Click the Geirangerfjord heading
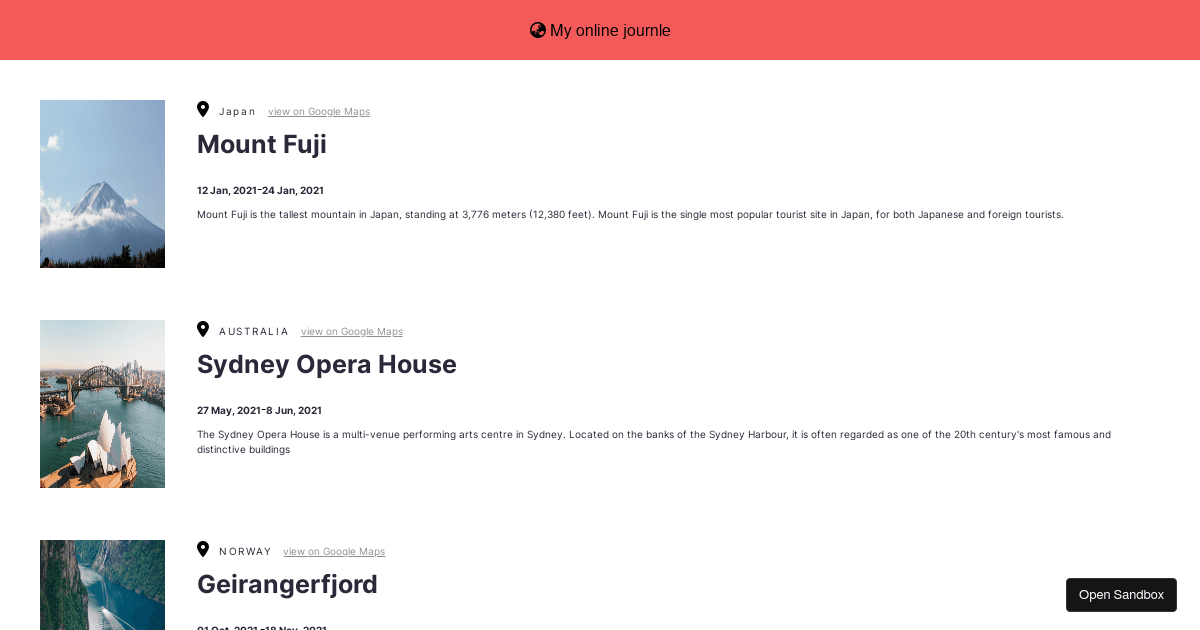The height and width of the screenshot is (630, 1200). [287, 584]
